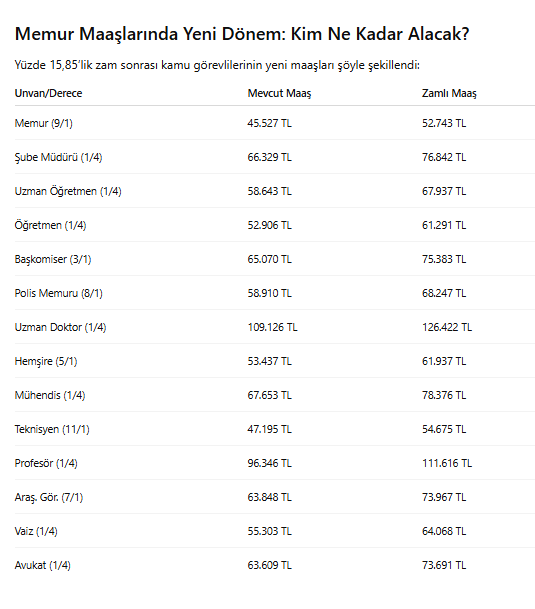Click the Şube Müdürü (1/4) row label
This screenshot has height=609, width=535.
point(58,157)
